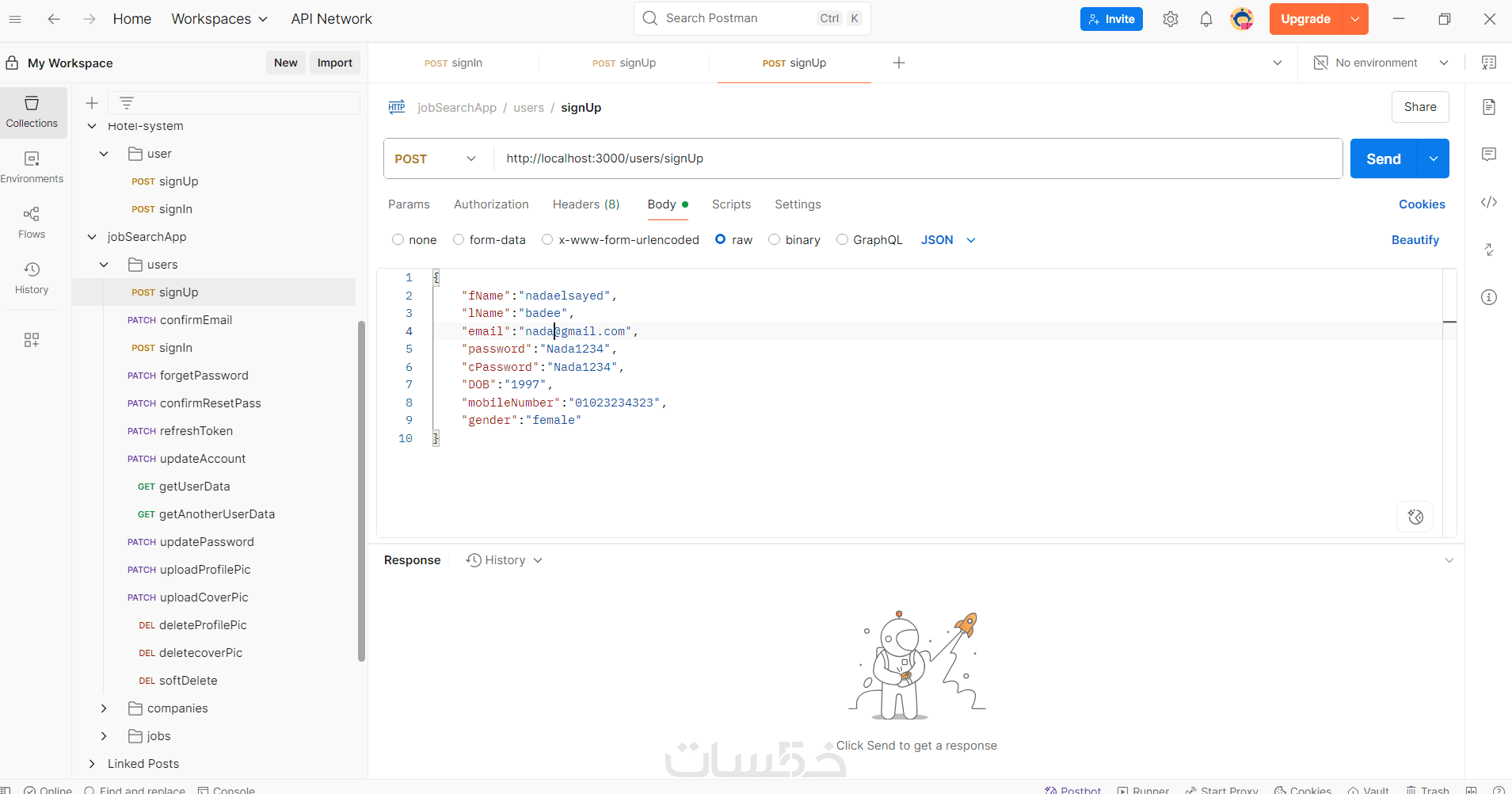Expand the Linked Posts collection
Image resolution: width=1512 pixels, height=794 pixels.
click(x=92, y=764)
